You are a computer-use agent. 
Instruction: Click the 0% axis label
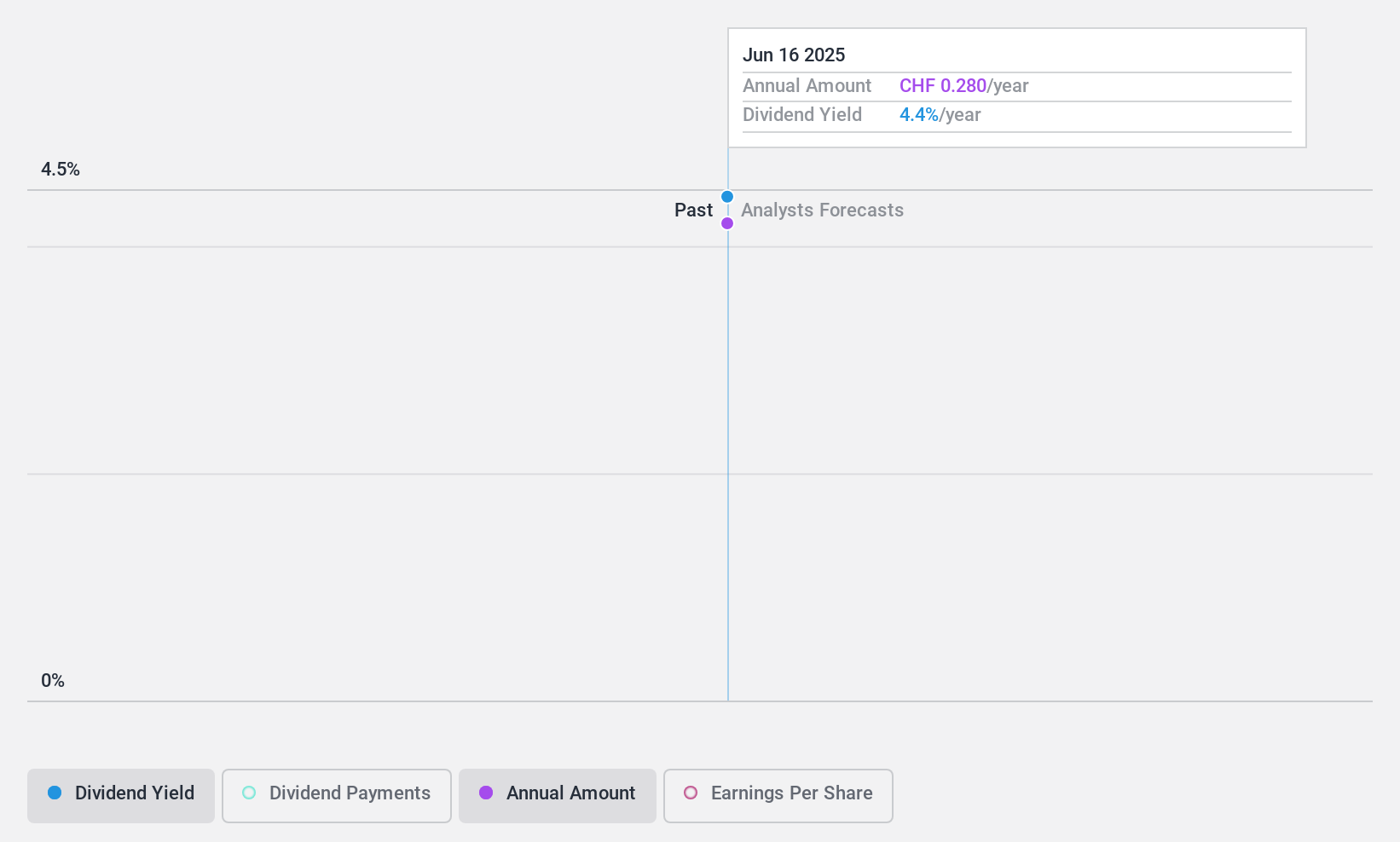(x=53, y=681)
